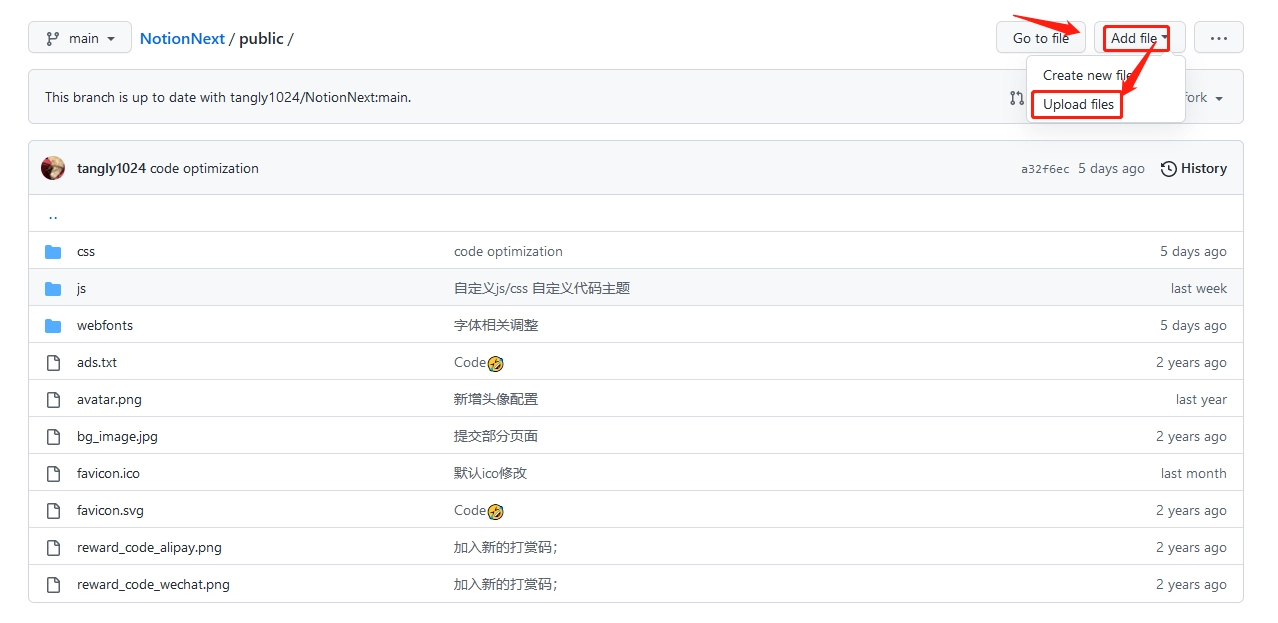Open tangly1024 author link
Screen dimensions: 1278x623
pyautogui.click(x=111, y=168)
